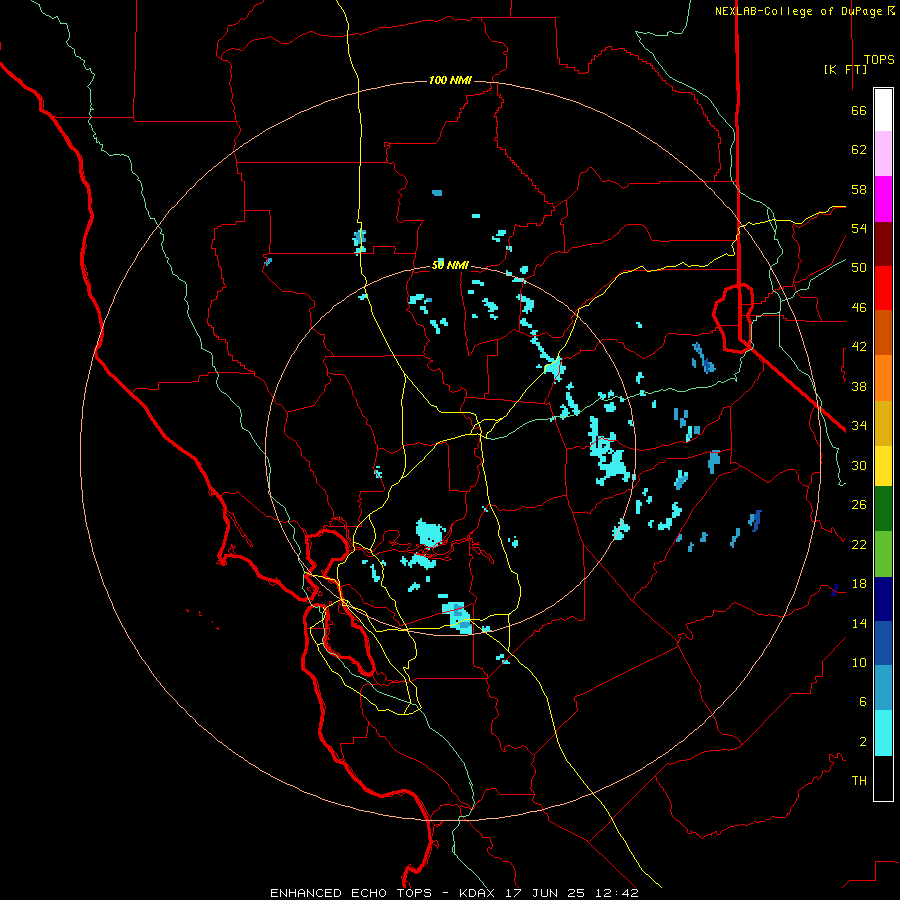Click the legend value 30
The height and width of the screenshot is (900, 900).
point(859,465)
